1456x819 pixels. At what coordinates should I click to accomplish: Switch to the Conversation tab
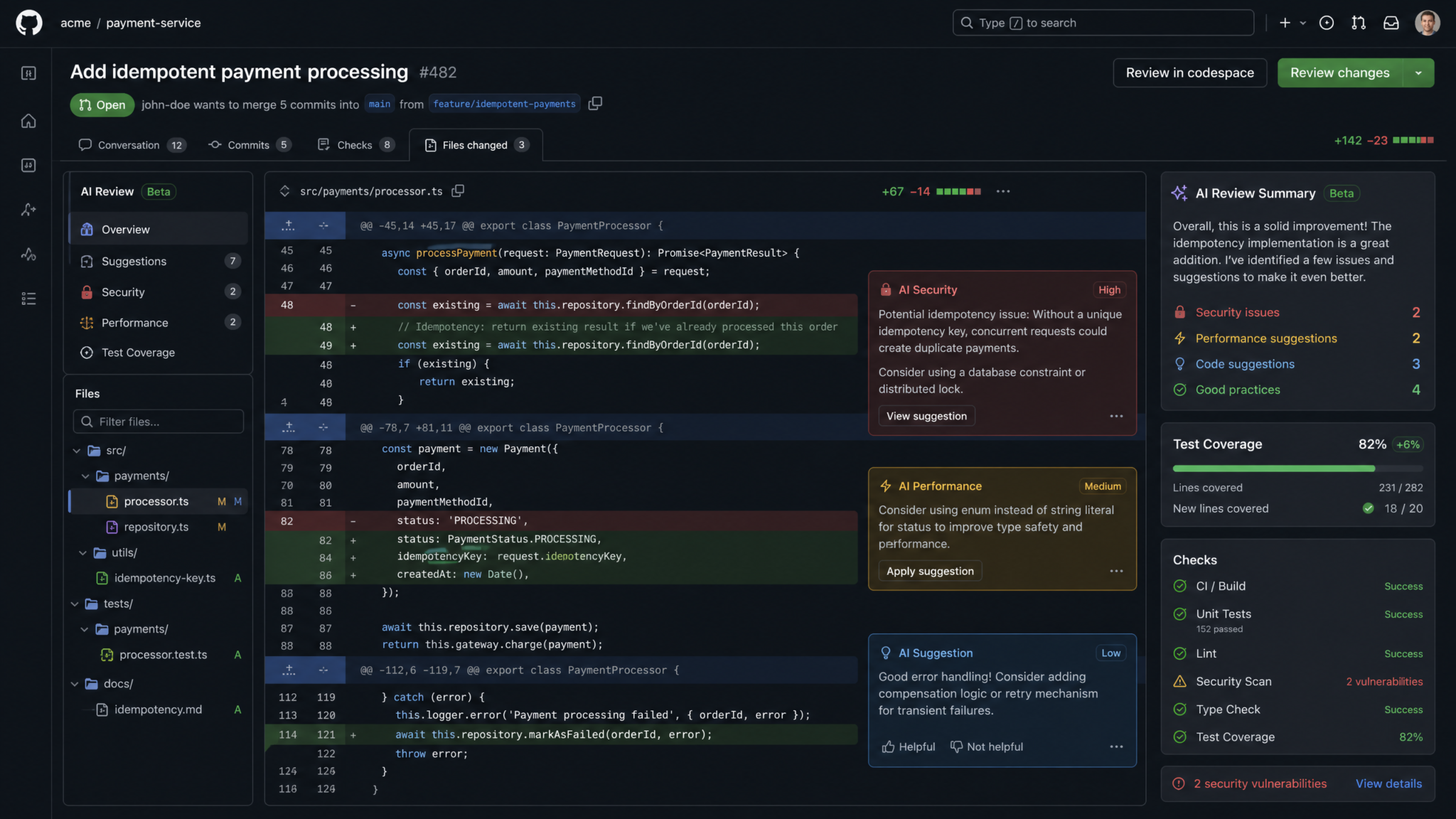click(132, 145)
